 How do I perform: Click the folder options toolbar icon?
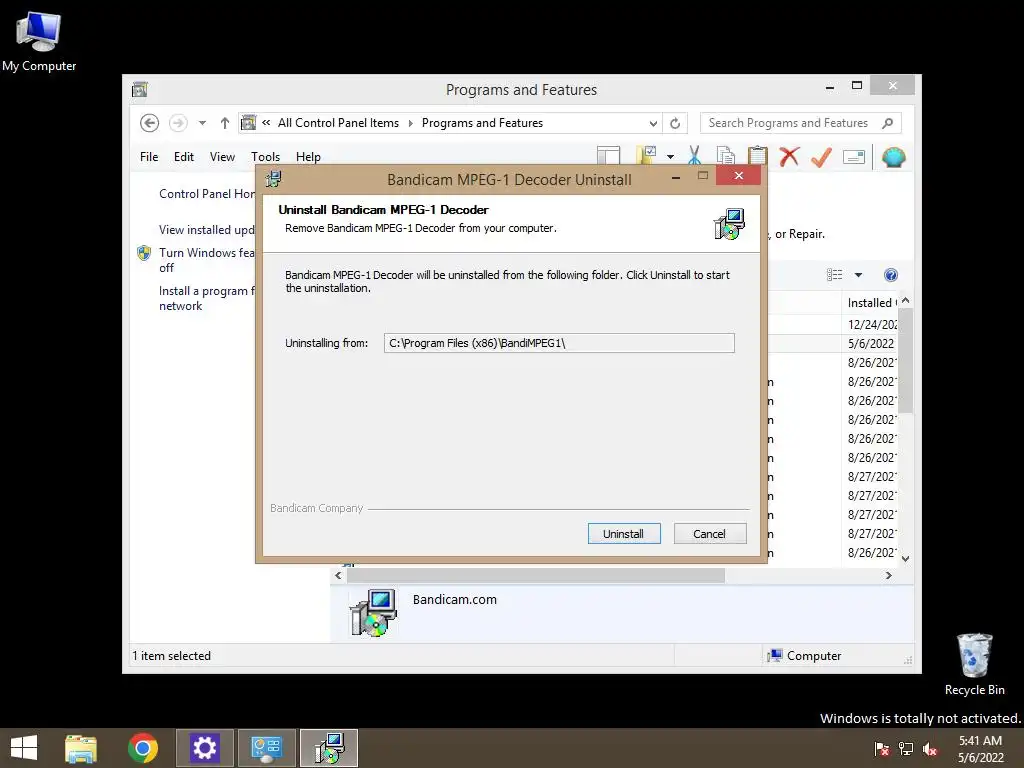point(647,155)
